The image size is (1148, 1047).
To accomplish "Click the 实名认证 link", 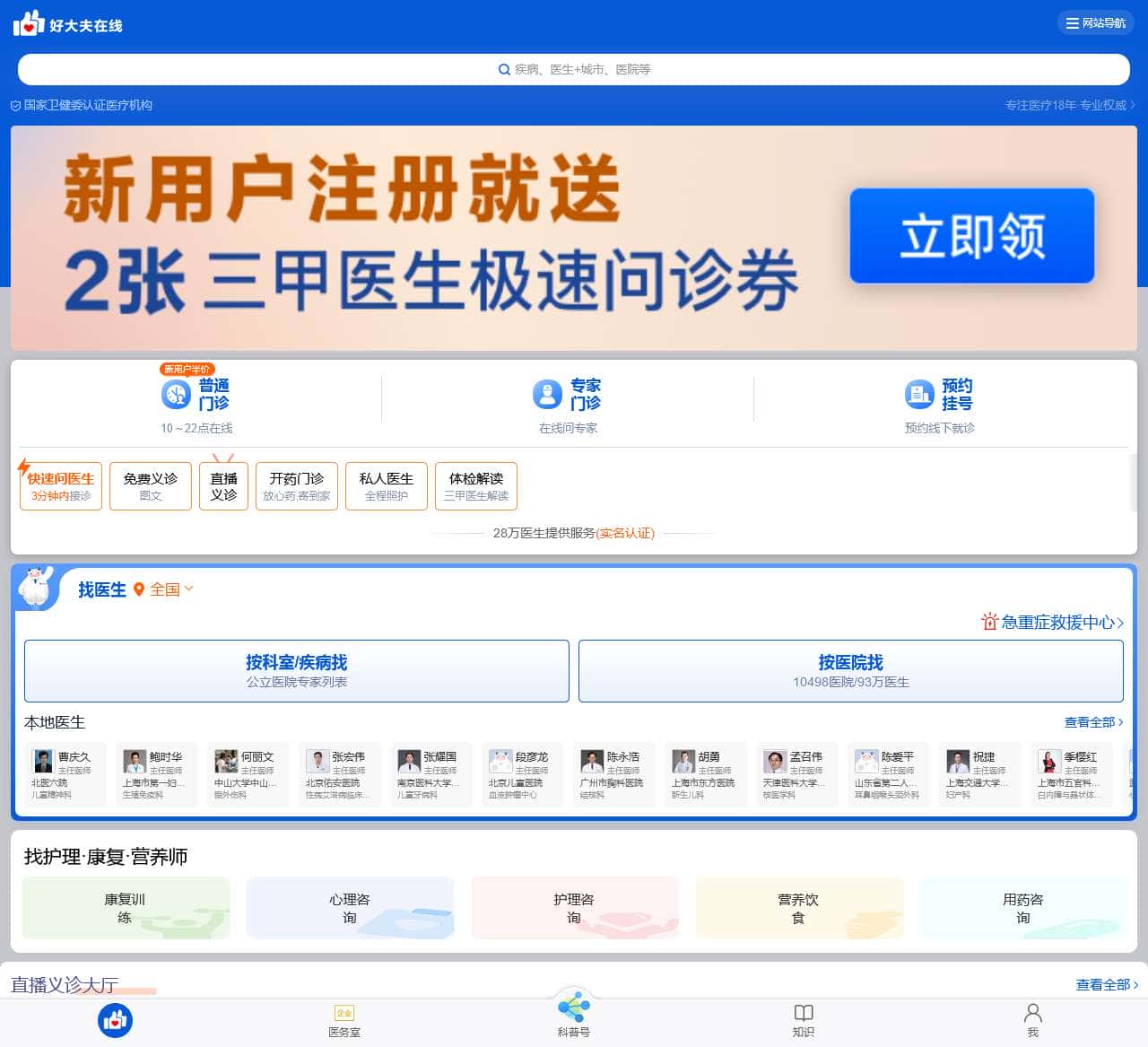I will click(x=625, y=533).
